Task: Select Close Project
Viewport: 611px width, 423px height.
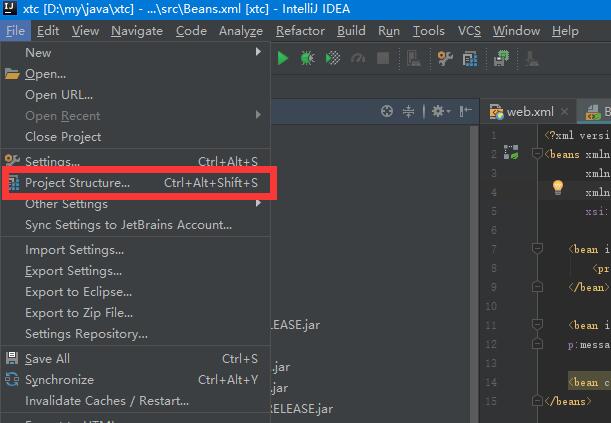Action: [136, 137]
